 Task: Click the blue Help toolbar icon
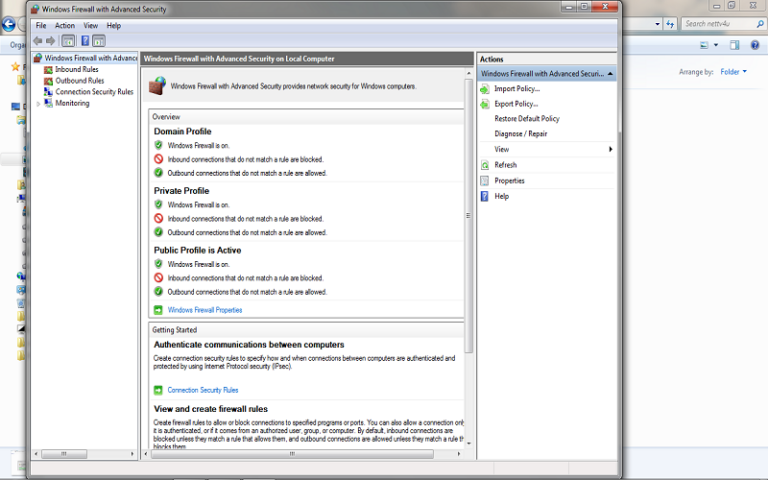tap(85, 41)
